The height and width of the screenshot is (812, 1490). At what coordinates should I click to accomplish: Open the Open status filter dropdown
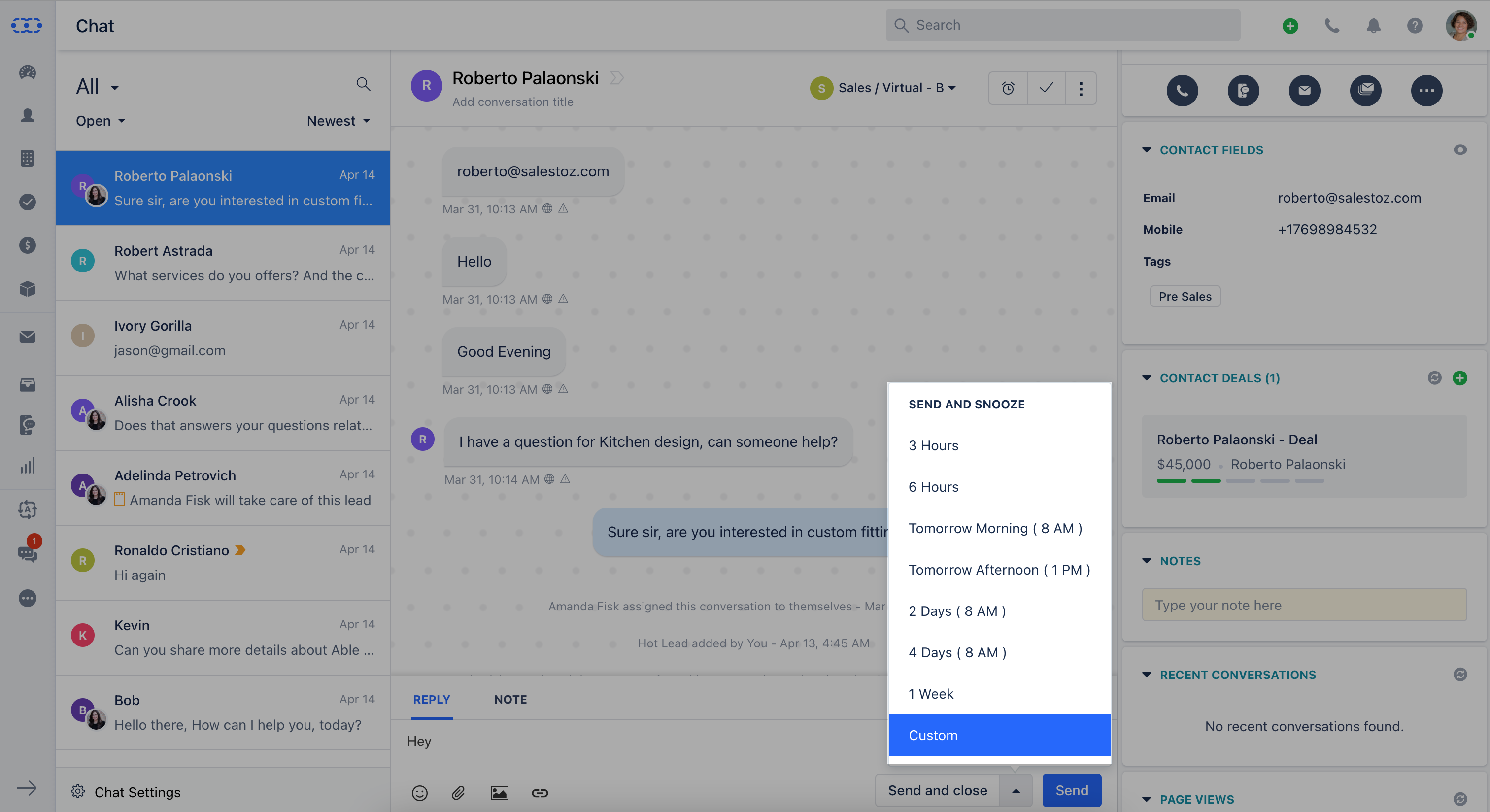point(101,121)
